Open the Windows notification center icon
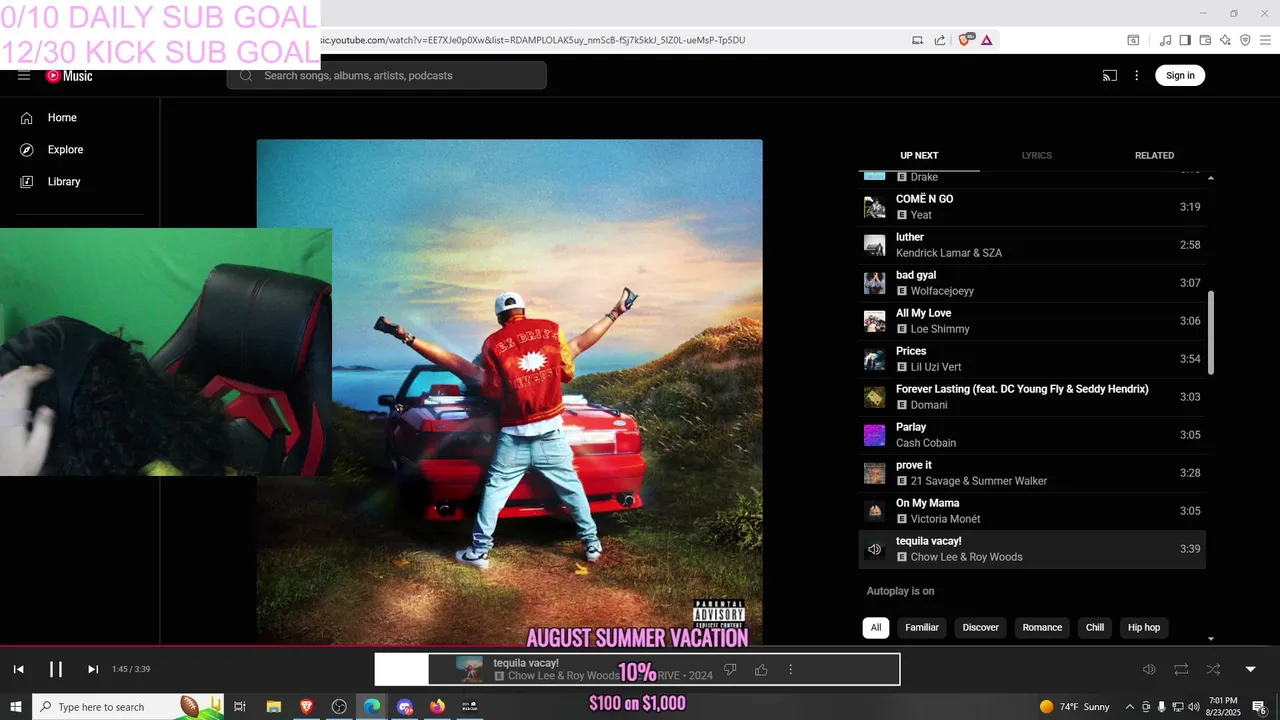The image size is (1280, 720). (x=1260, y=707)
